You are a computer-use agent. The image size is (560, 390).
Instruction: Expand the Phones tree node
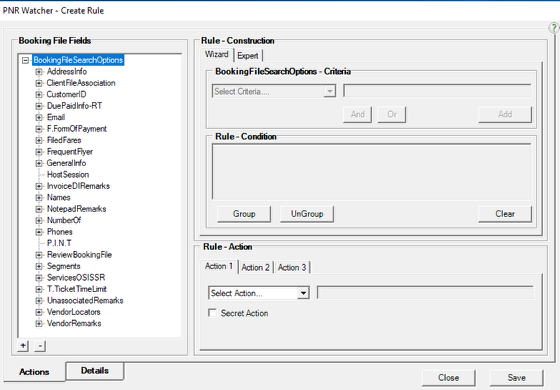39,232
